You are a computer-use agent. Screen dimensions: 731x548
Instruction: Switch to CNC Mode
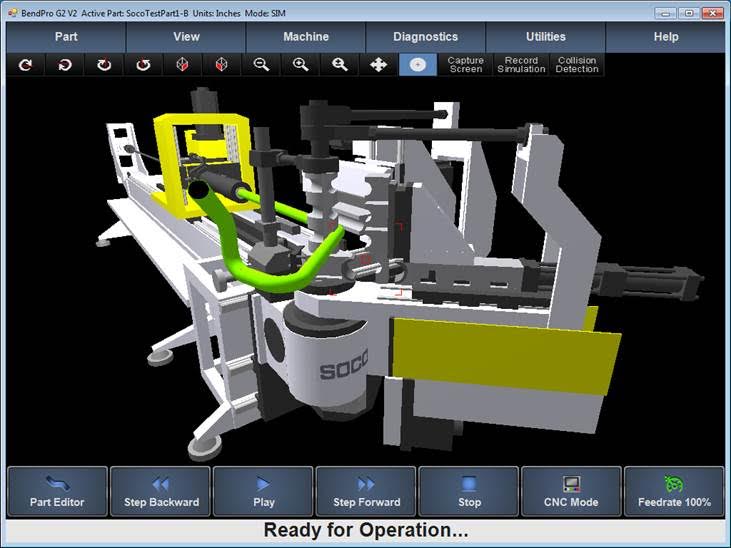click(x=571, y=492)
